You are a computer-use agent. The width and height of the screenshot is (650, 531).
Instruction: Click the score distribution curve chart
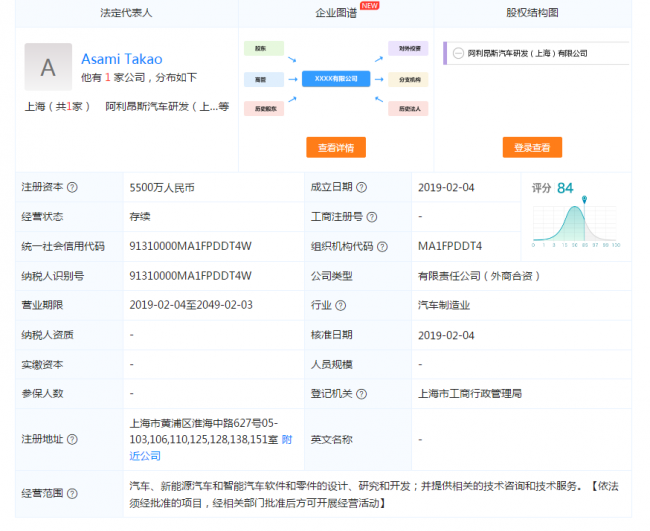pyautogui.click(x=576, y=224)
